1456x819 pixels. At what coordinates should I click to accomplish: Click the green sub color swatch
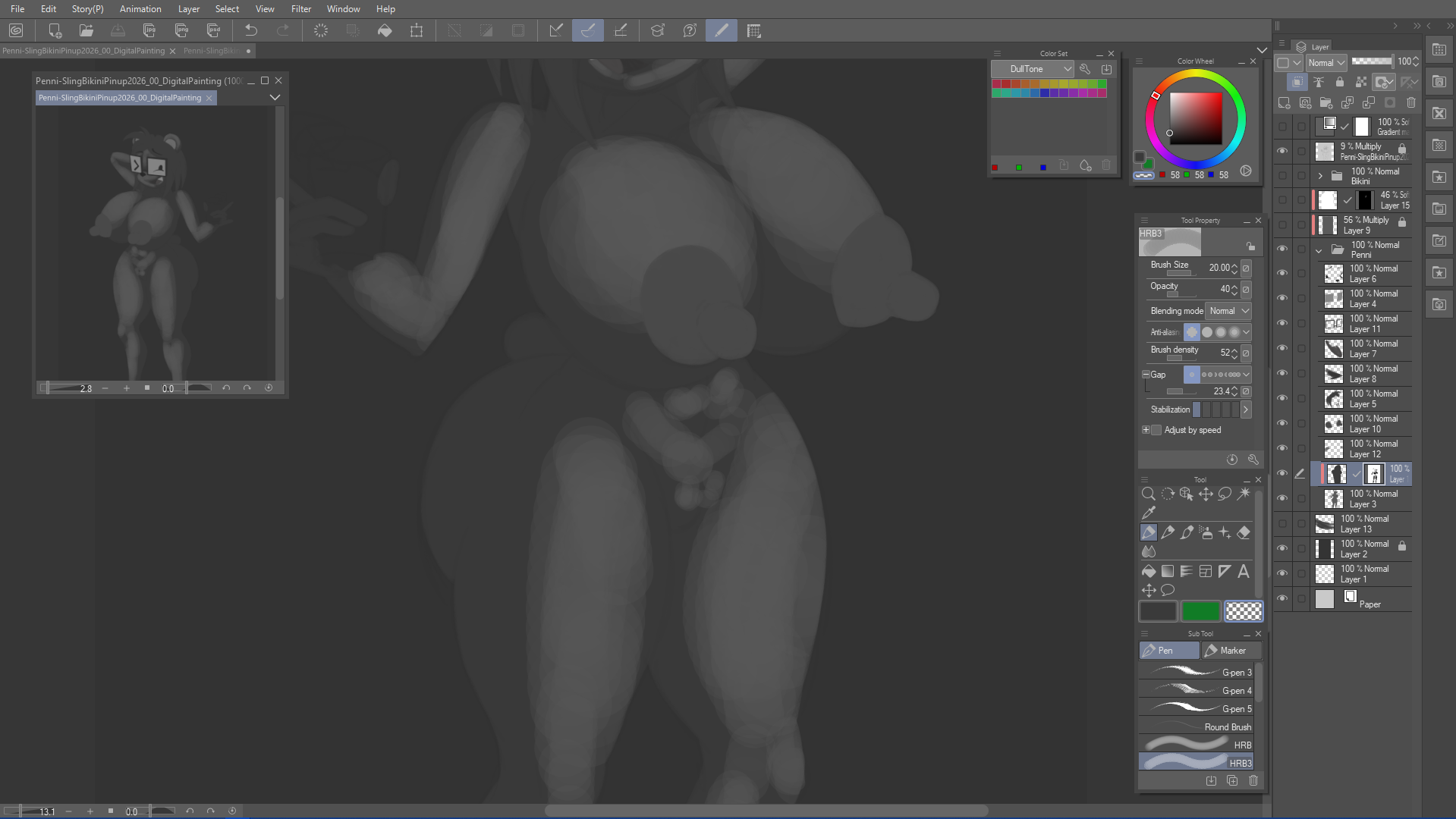tap(1200, 611)
